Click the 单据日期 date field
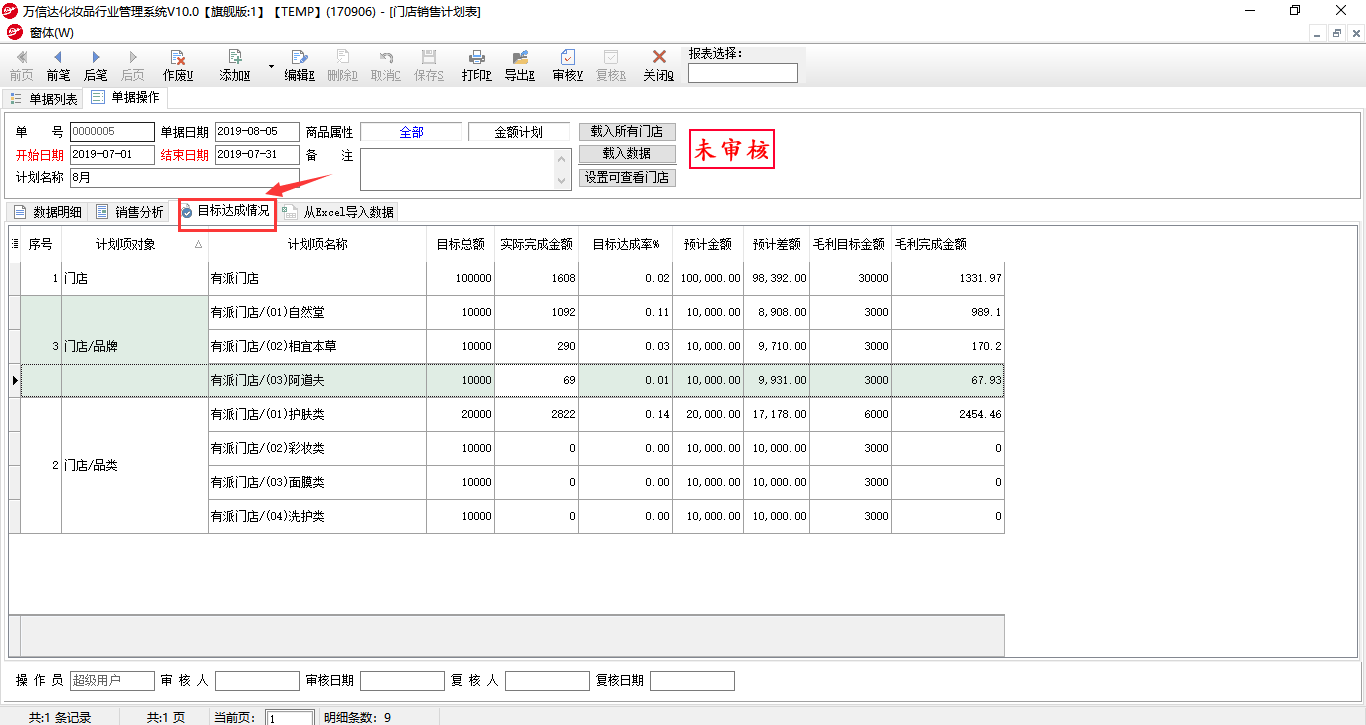Screen dimensions: 1366x725 pyautogui.click(x=257, y=132)
